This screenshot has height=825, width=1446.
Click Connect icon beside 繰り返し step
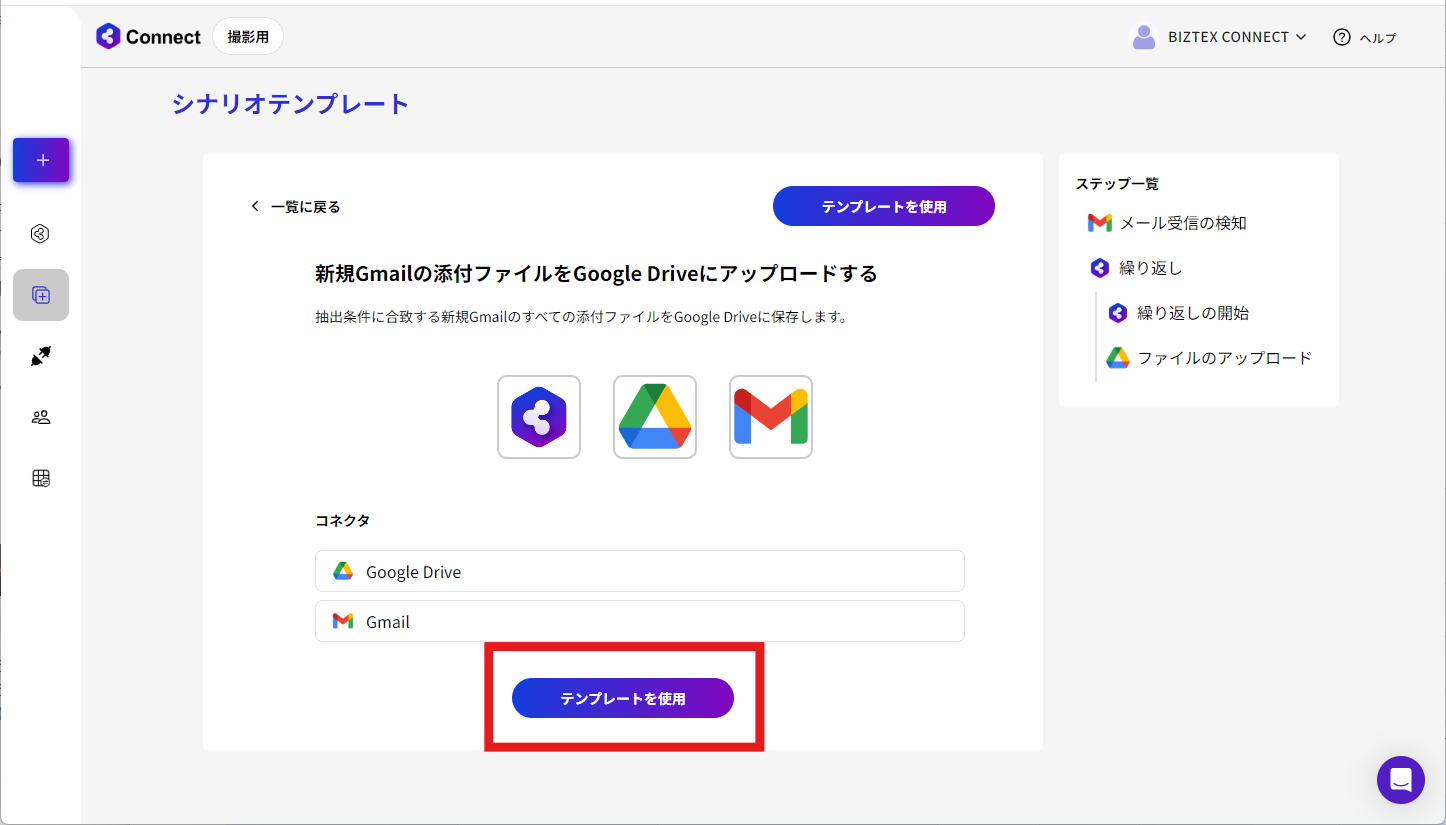pos(1100,268)
